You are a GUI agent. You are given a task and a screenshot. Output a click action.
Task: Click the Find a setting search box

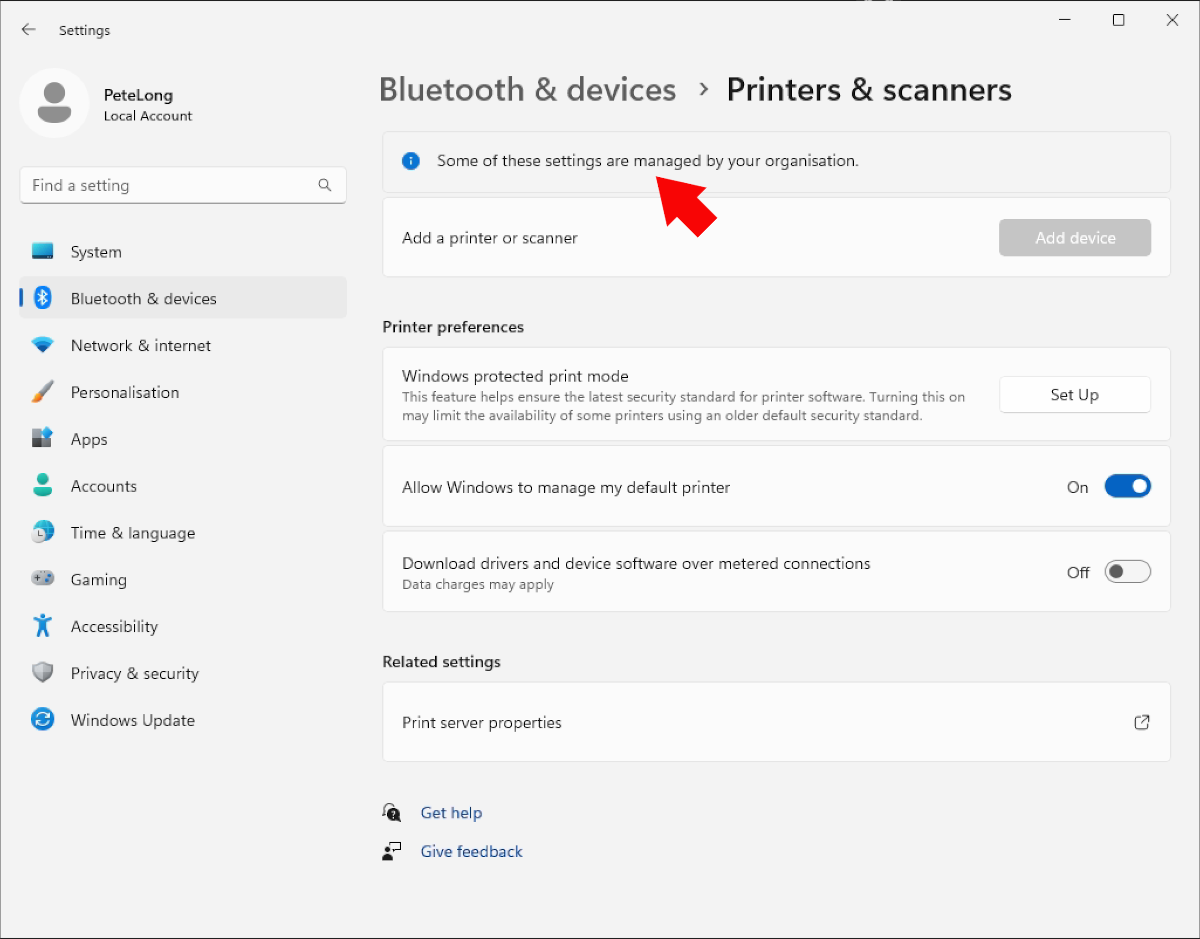tap(183, 185)
